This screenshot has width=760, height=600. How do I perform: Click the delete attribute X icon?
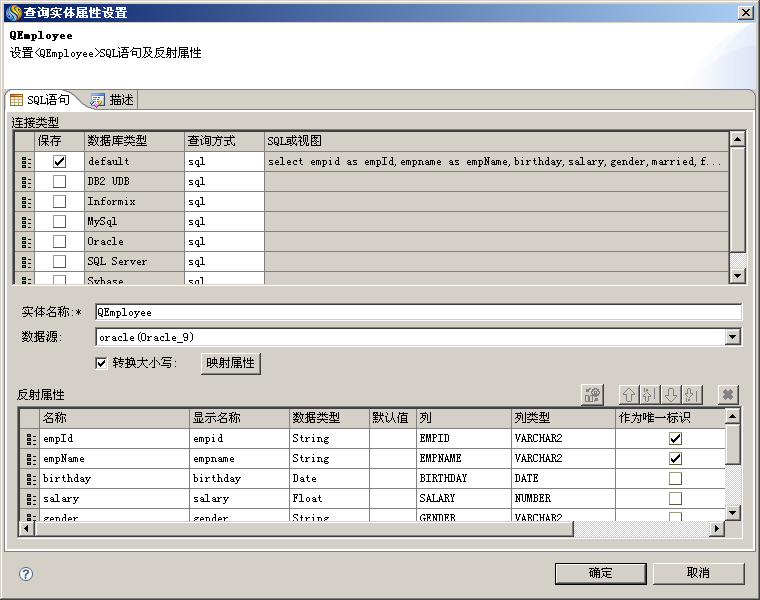coord(729,395)
